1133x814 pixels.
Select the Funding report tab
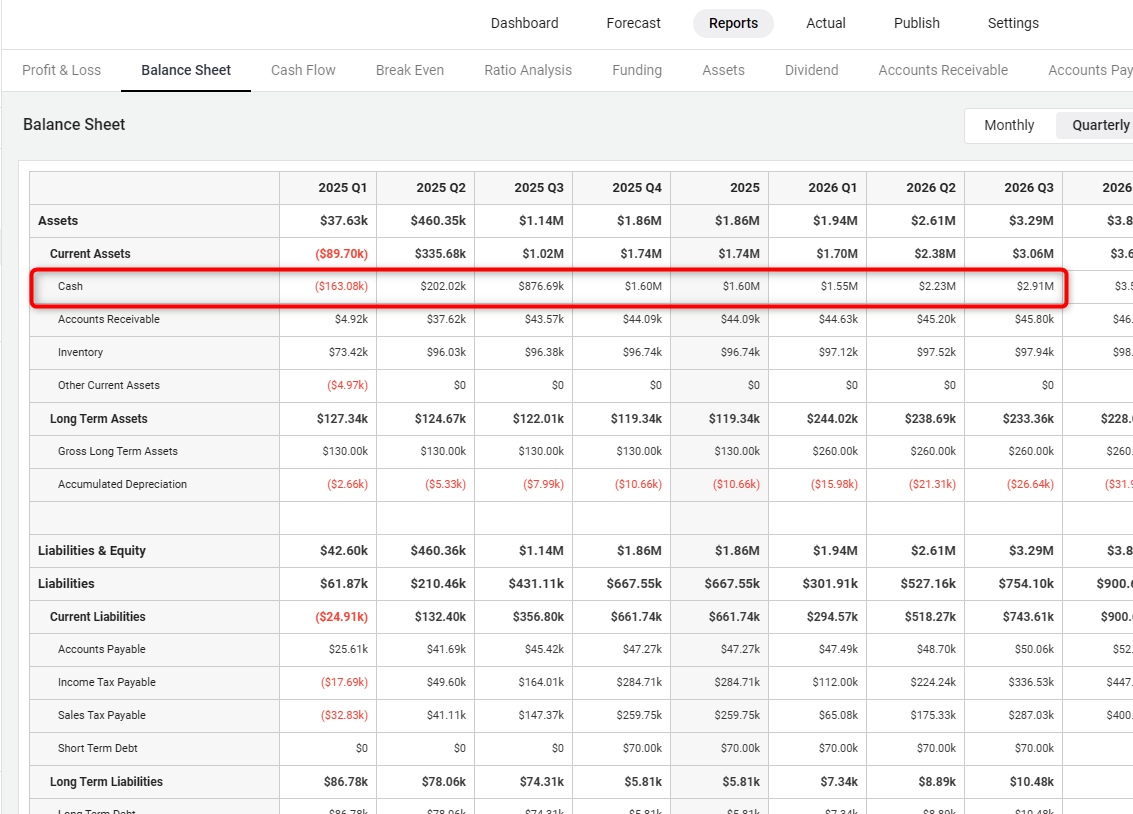click(637, 70)
